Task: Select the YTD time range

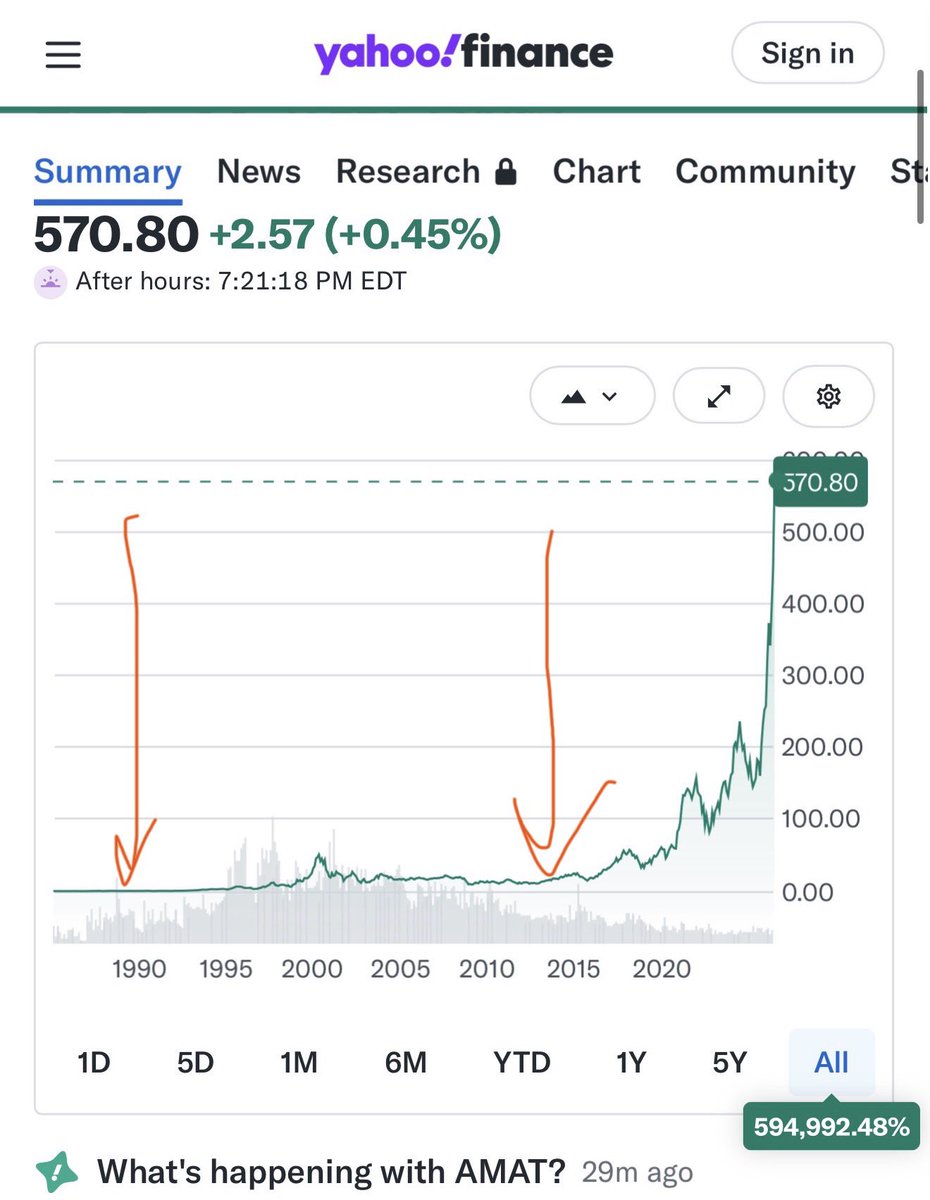Action: [x=522, y=1062]
